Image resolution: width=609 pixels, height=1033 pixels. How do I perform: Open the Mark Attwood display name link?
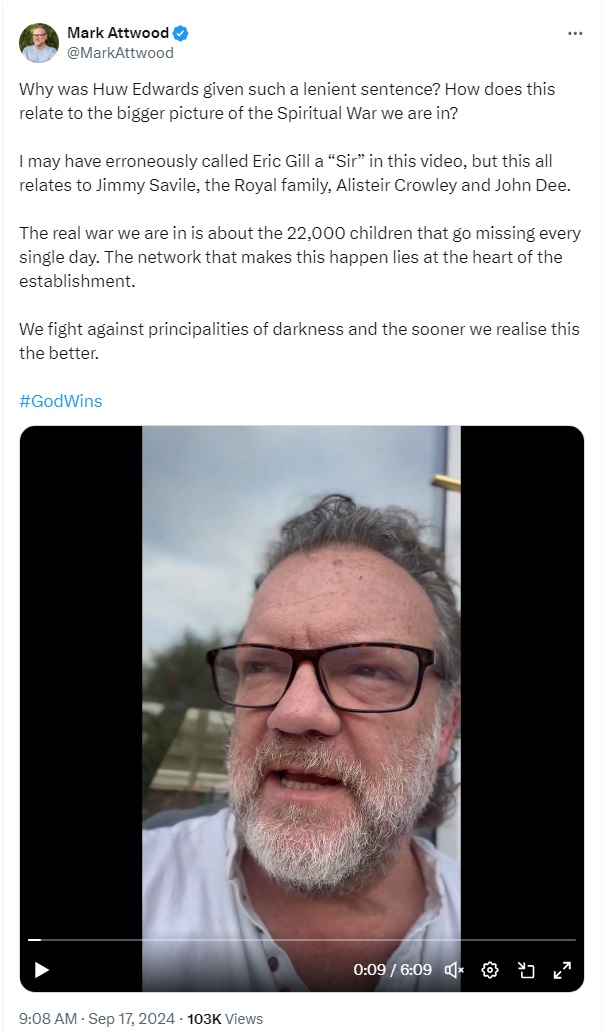coord(118,32)
